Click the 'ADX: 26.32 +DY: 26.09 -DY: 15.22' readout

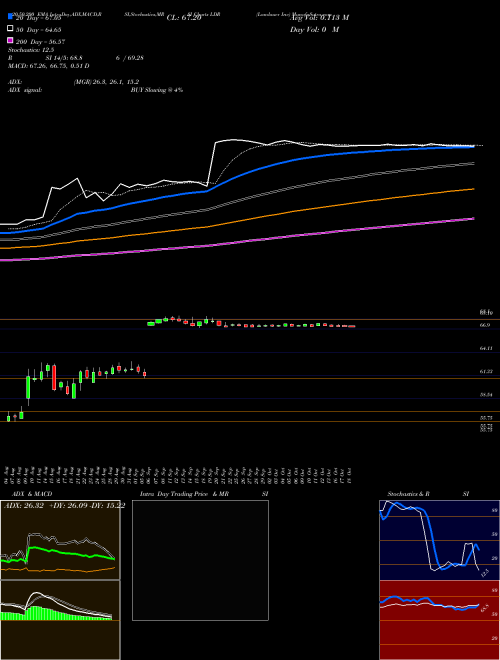[x=64, y=506]
